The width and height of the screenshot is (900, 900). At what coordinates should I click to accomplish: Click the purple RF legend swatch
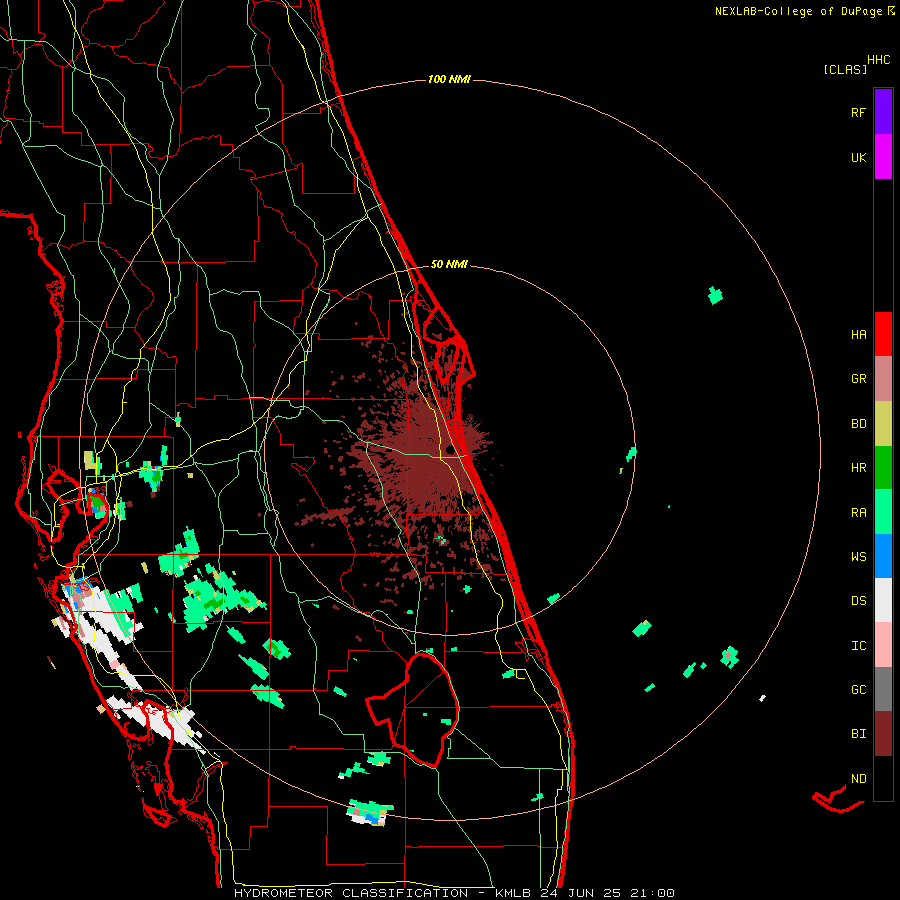coord(883,112)
